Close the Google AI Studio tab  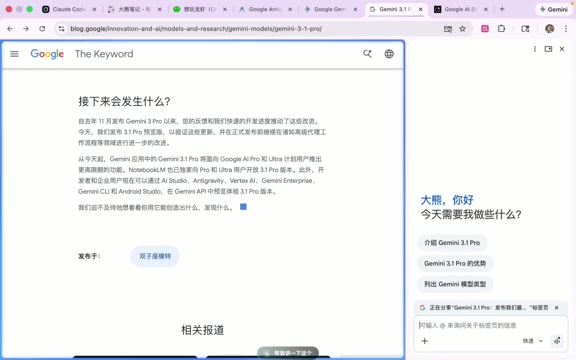tap(486, 9)
